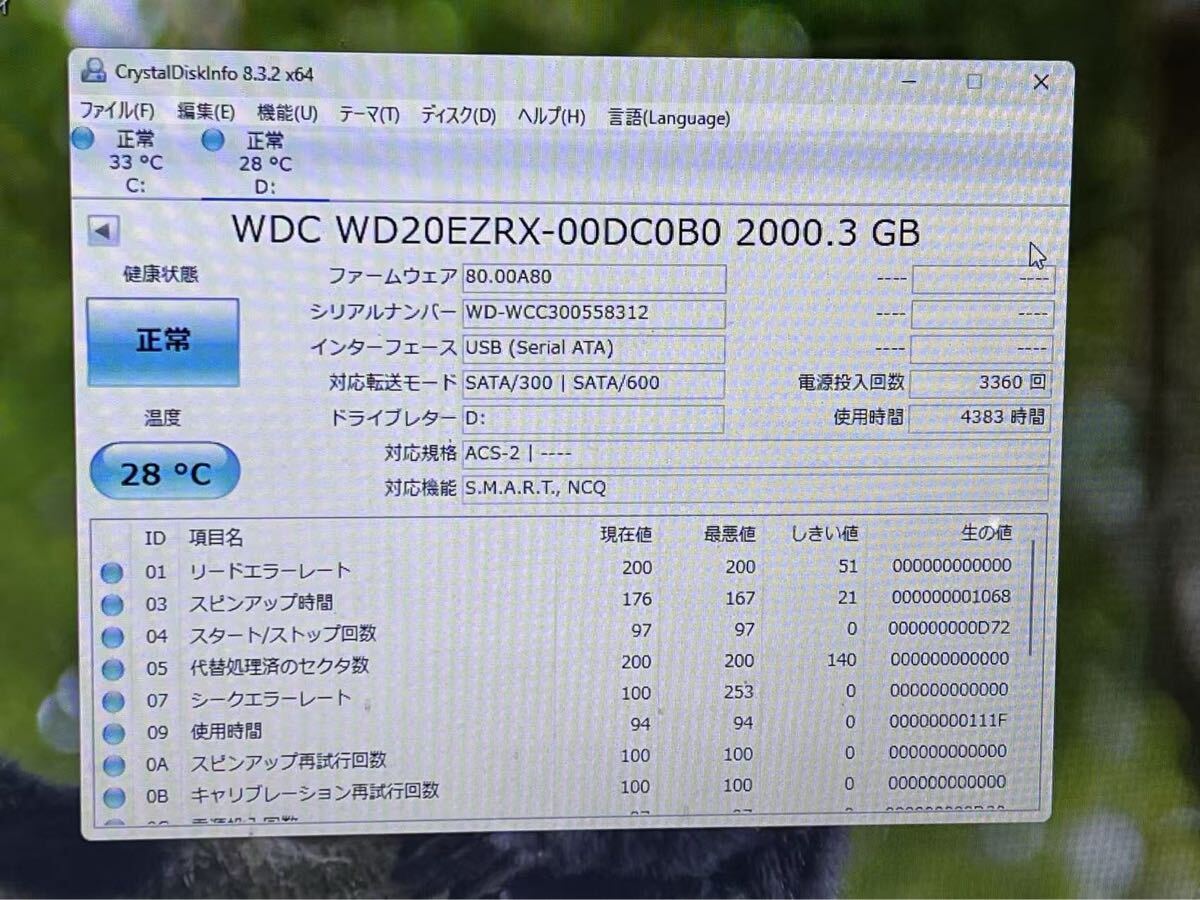
Task: Click the disk title WDC WD20EZRX-00DC0B0 2000.3 GB
Action: tap(576, 230)
